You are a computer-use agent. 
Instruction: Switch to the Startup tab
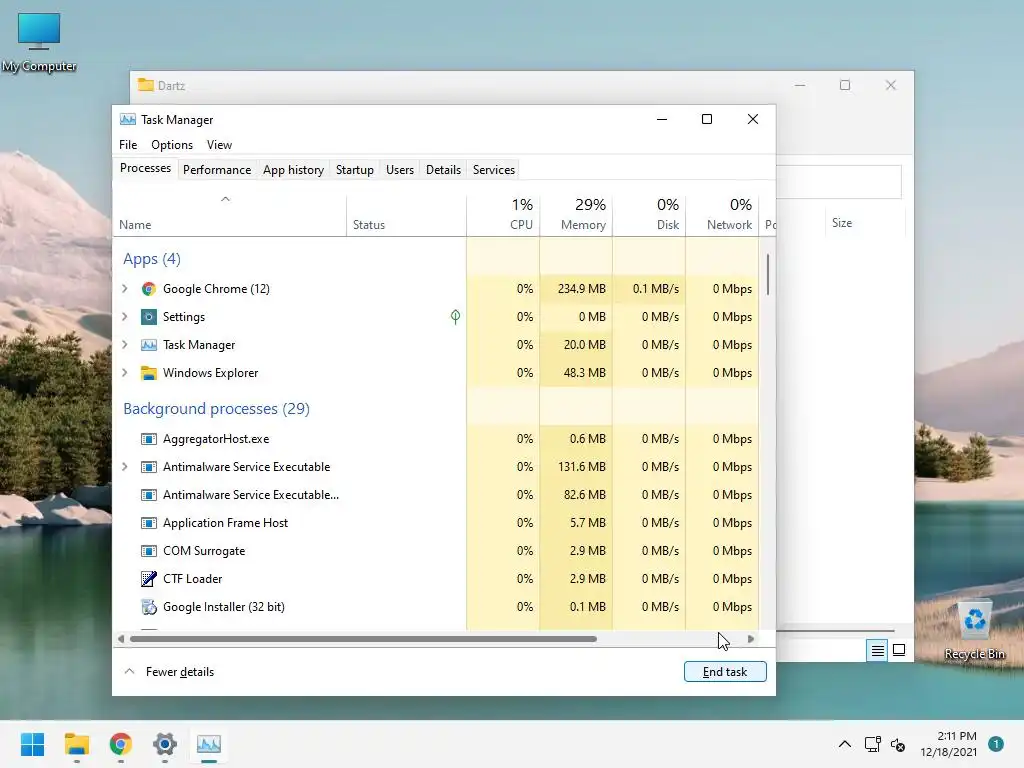point(355,170)
